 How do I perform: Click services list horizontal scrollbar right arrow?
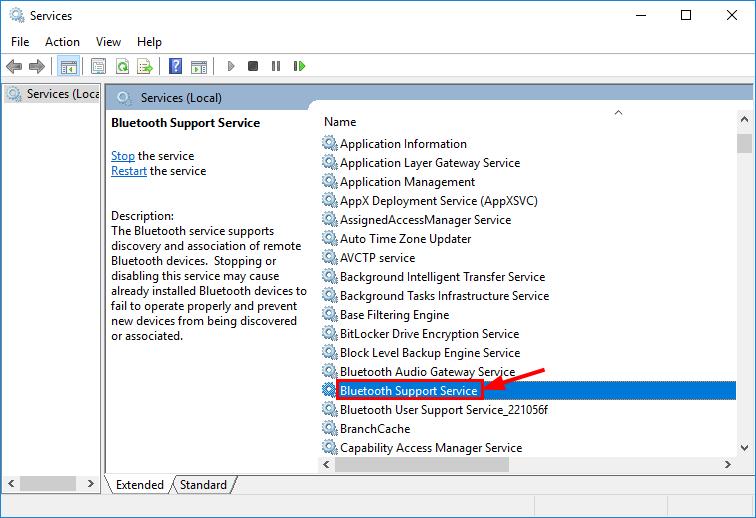point(728,464)
